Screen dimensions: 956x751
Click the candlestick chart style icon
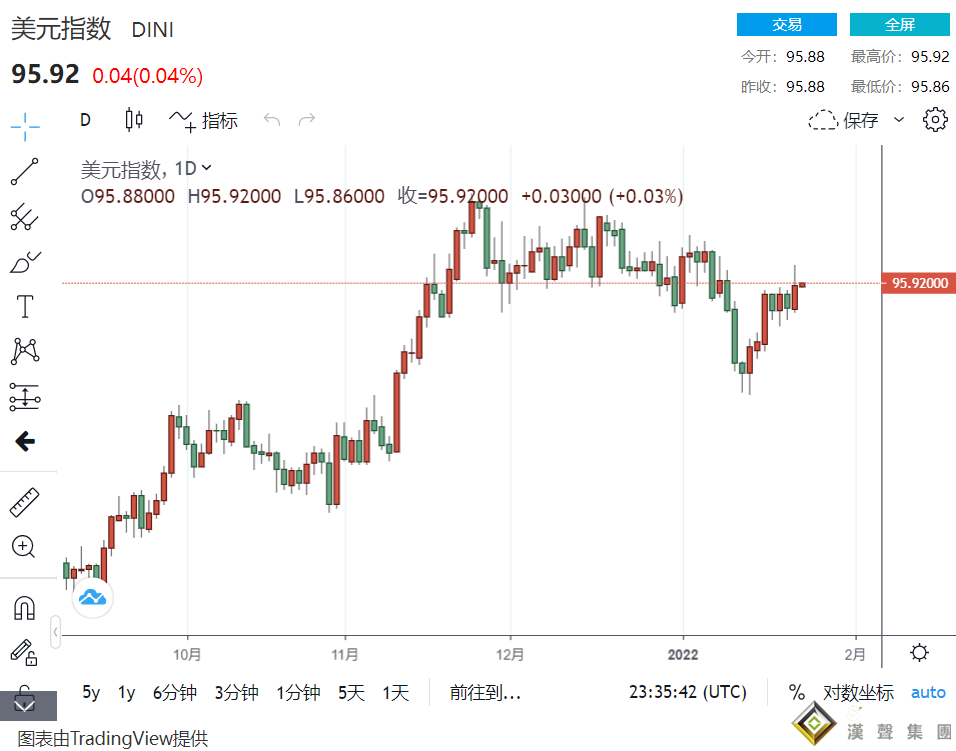(134, 120)
